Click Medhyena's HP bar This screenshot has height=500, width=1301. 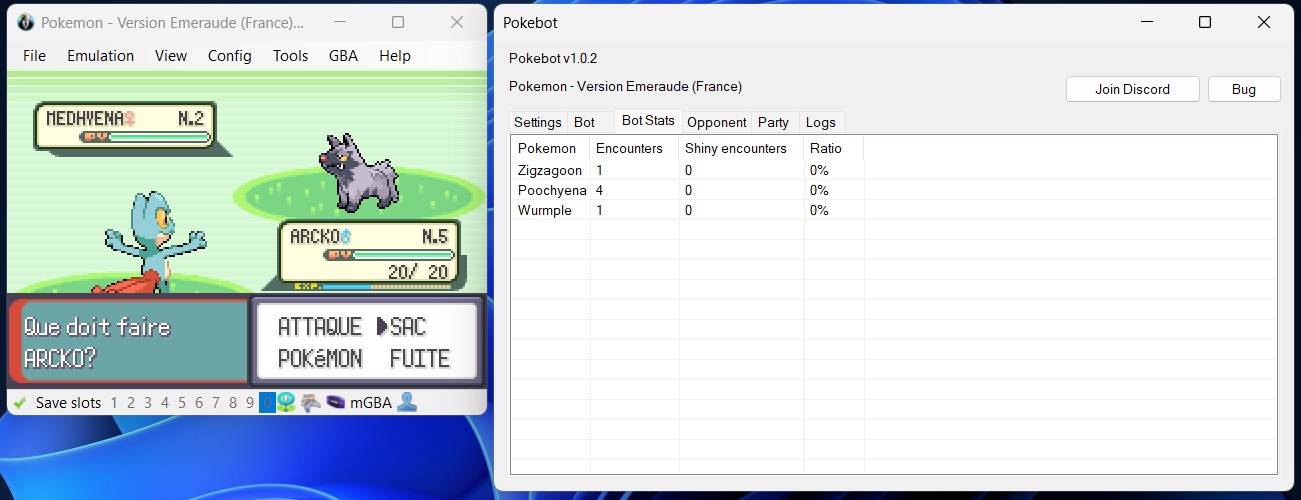[x=147, y=136]
